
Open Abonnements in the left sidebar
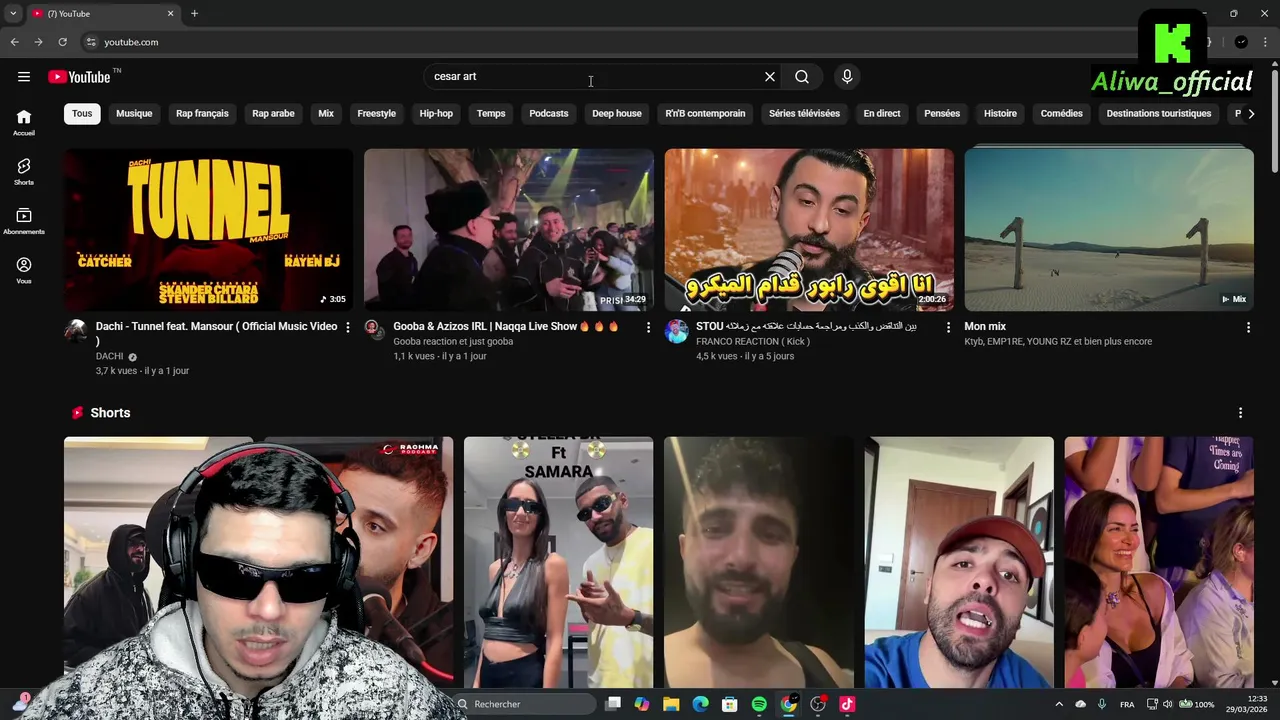(24, 222)
